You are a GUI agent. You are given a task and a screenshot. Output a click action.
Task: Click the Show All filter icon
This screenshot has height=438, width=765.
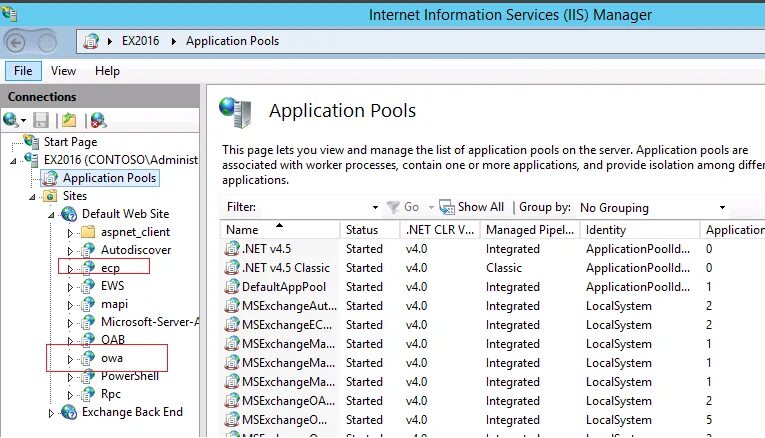(446, 207)
